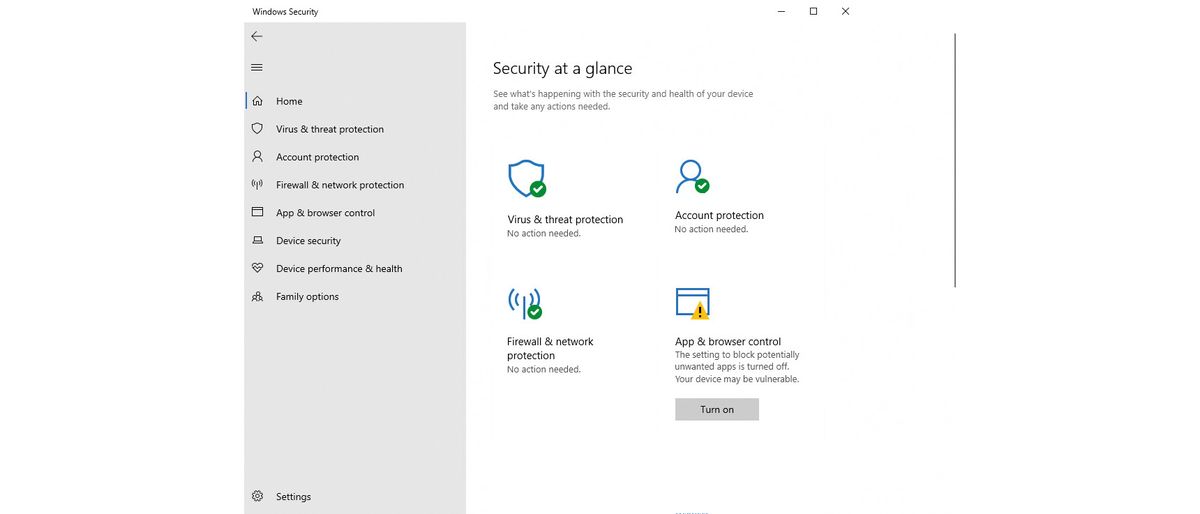Minimize the Windows Security window
The height and width of the screenshot is (514, 1200).
pos(781,11)
